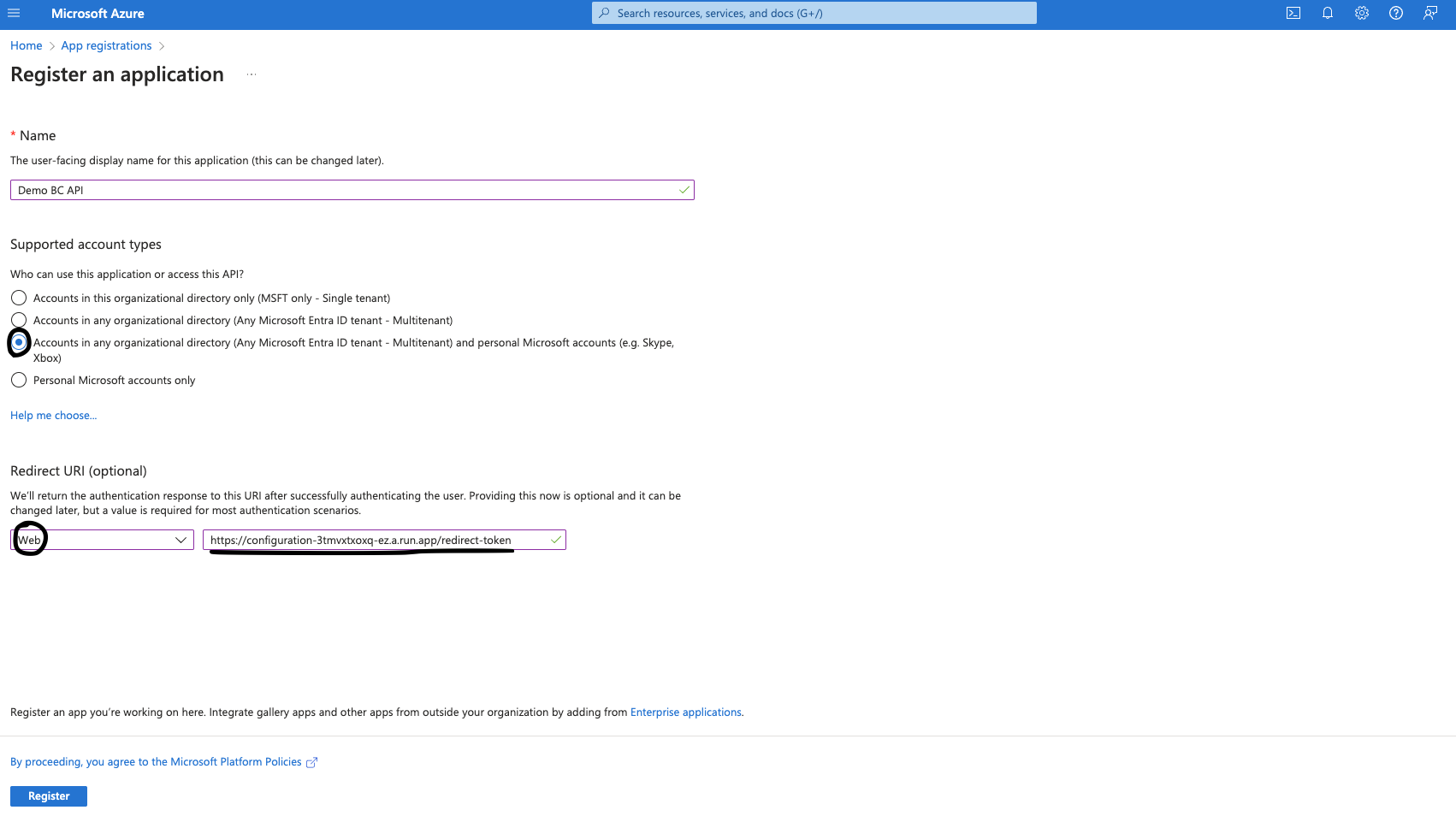The image size is (1456, 816).
Task: Select single tenant account type option
Action: tap(19, 299)
